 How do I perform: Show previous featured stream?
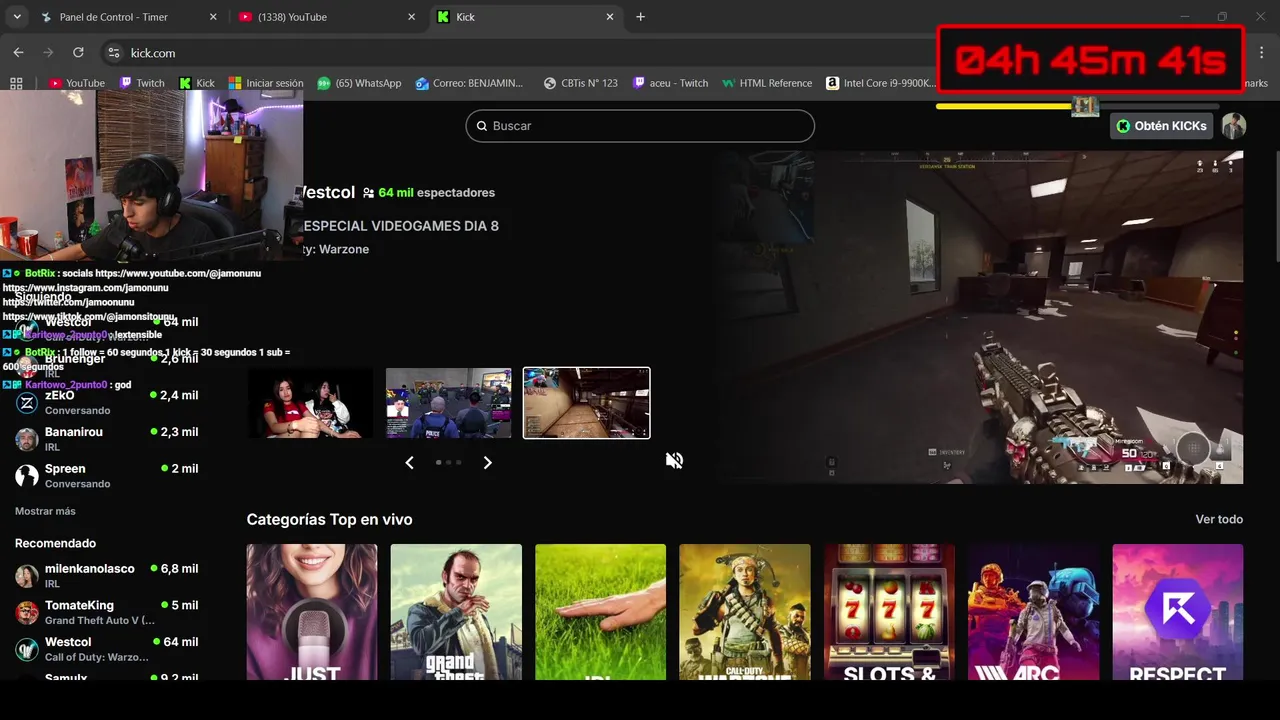(x=409, y=462)
